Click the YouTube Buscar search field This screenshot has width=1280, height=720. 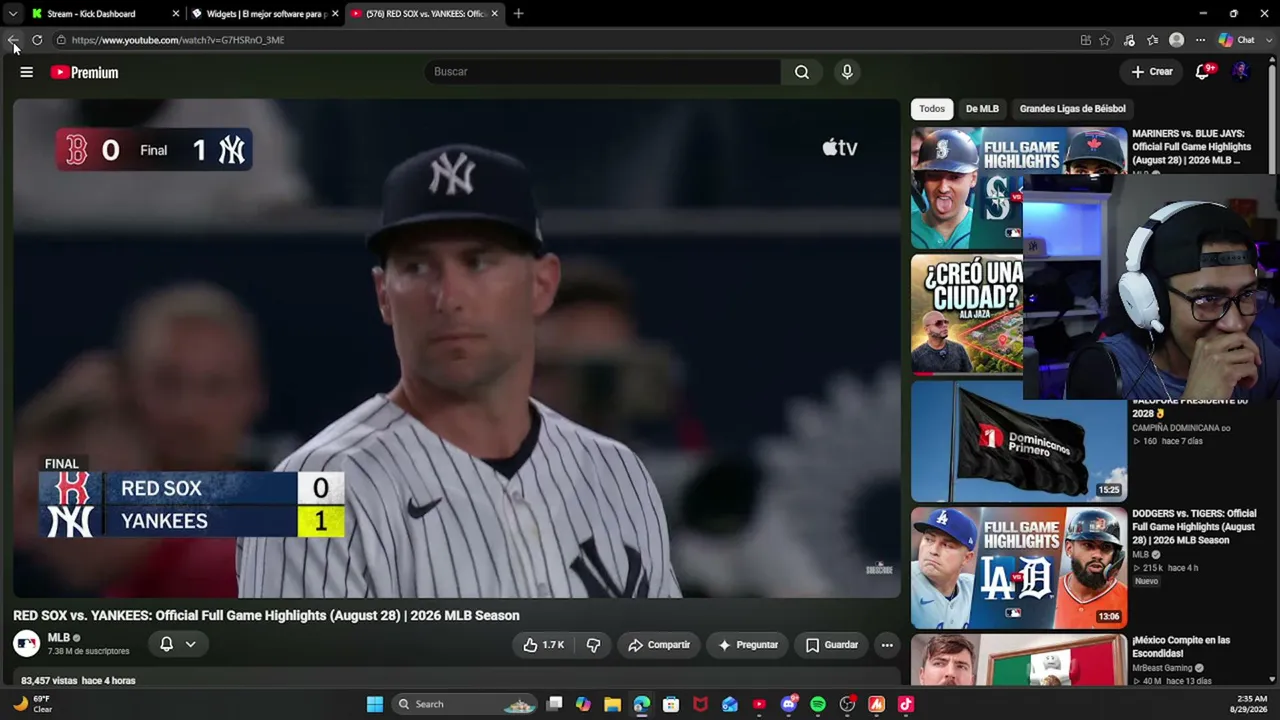click(x=603, y=72)
